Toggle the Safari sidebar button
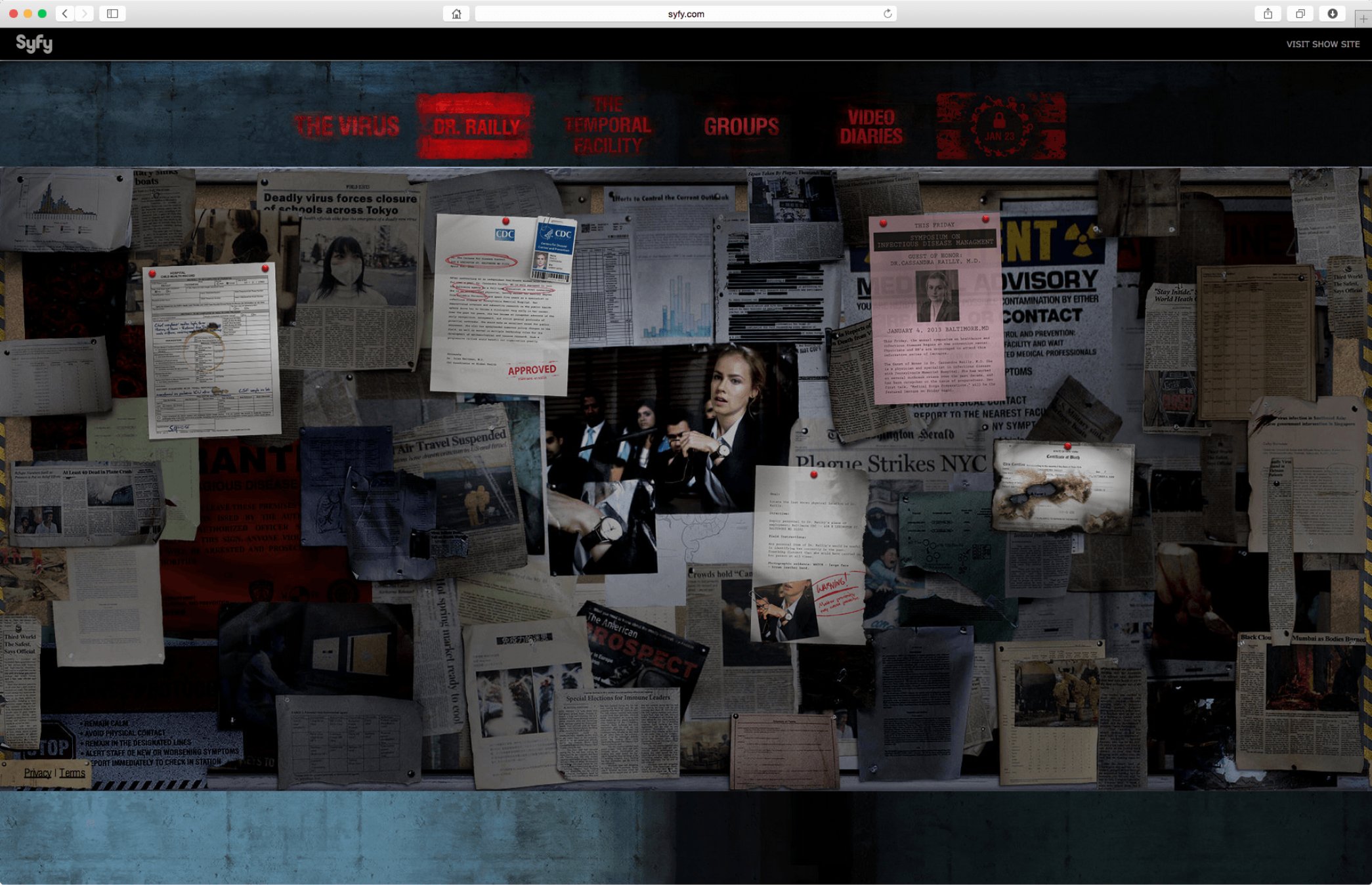 tap(112, 14)
